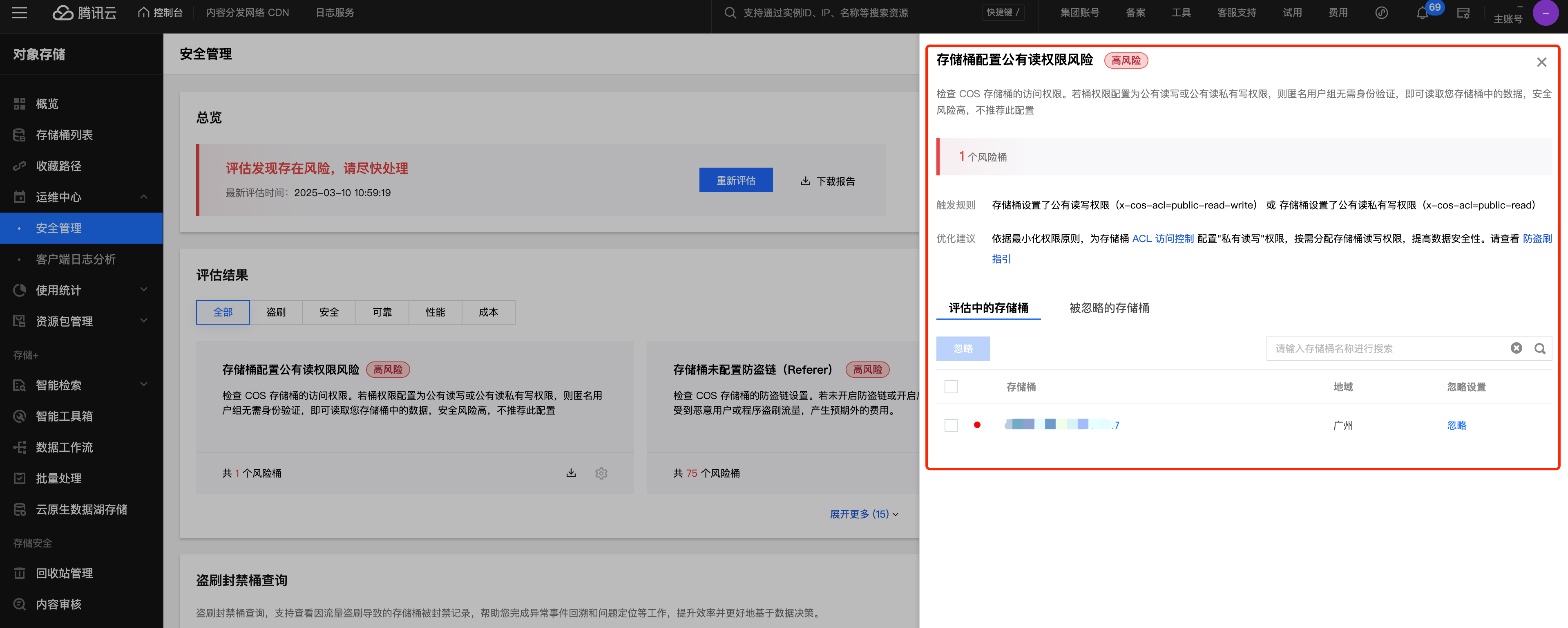
Task: Select the 盗刷 filter tab
Action: [276, 312]
